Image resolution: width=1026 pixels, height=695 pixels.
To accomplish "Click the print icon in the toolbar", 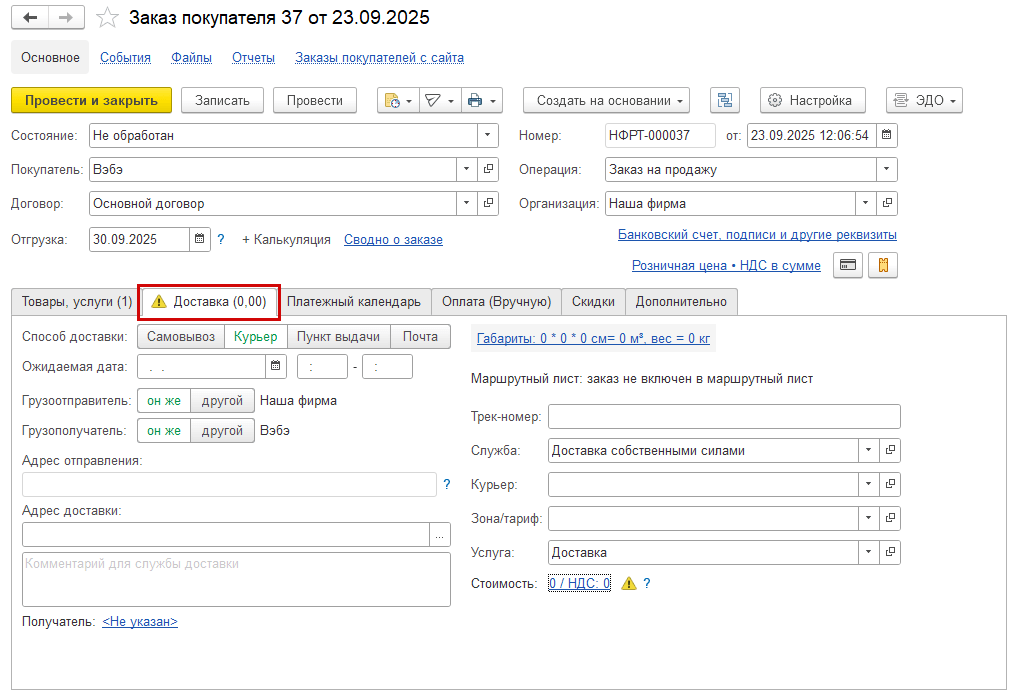I will (x=475, y=100).
